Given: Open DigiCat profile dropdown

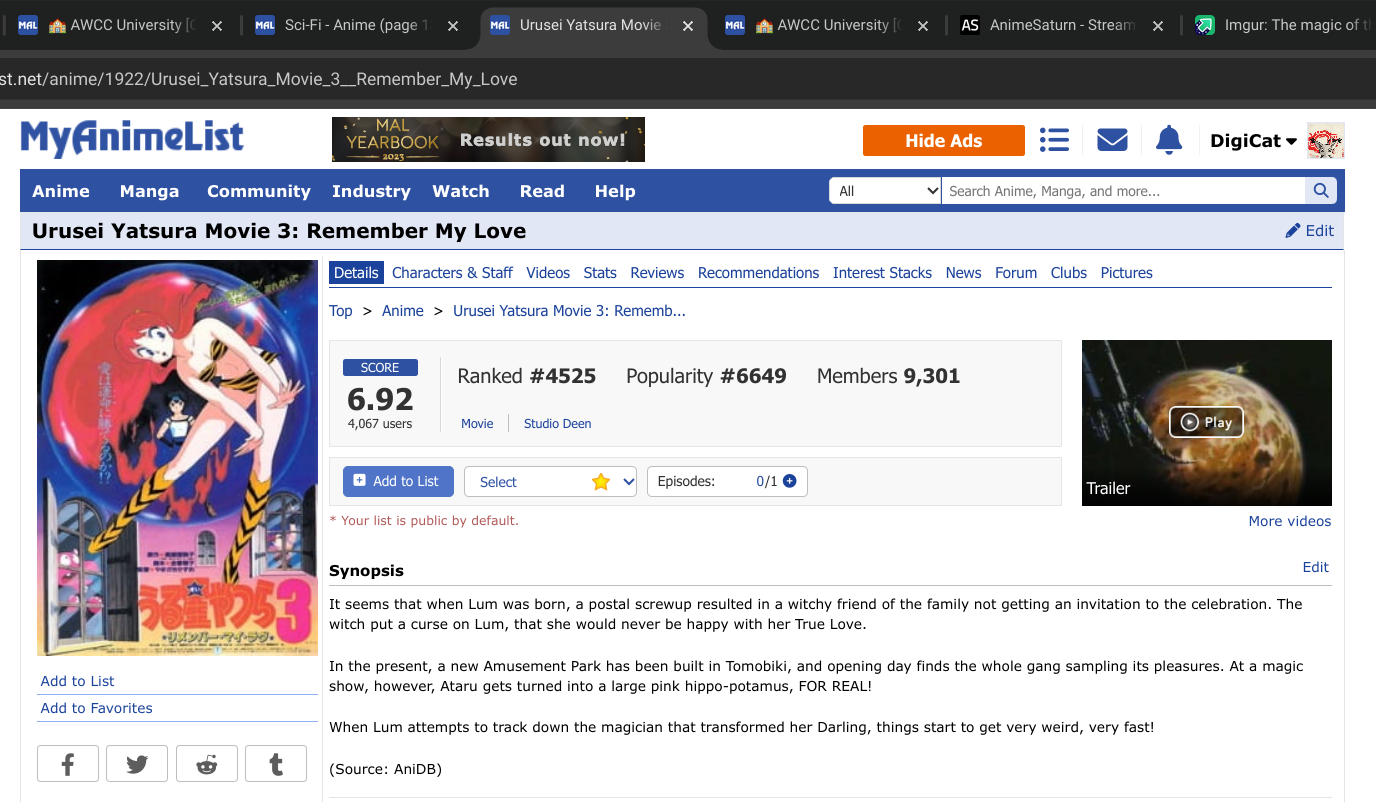Looking at the screenshot, I should (x=1253, y=141).
